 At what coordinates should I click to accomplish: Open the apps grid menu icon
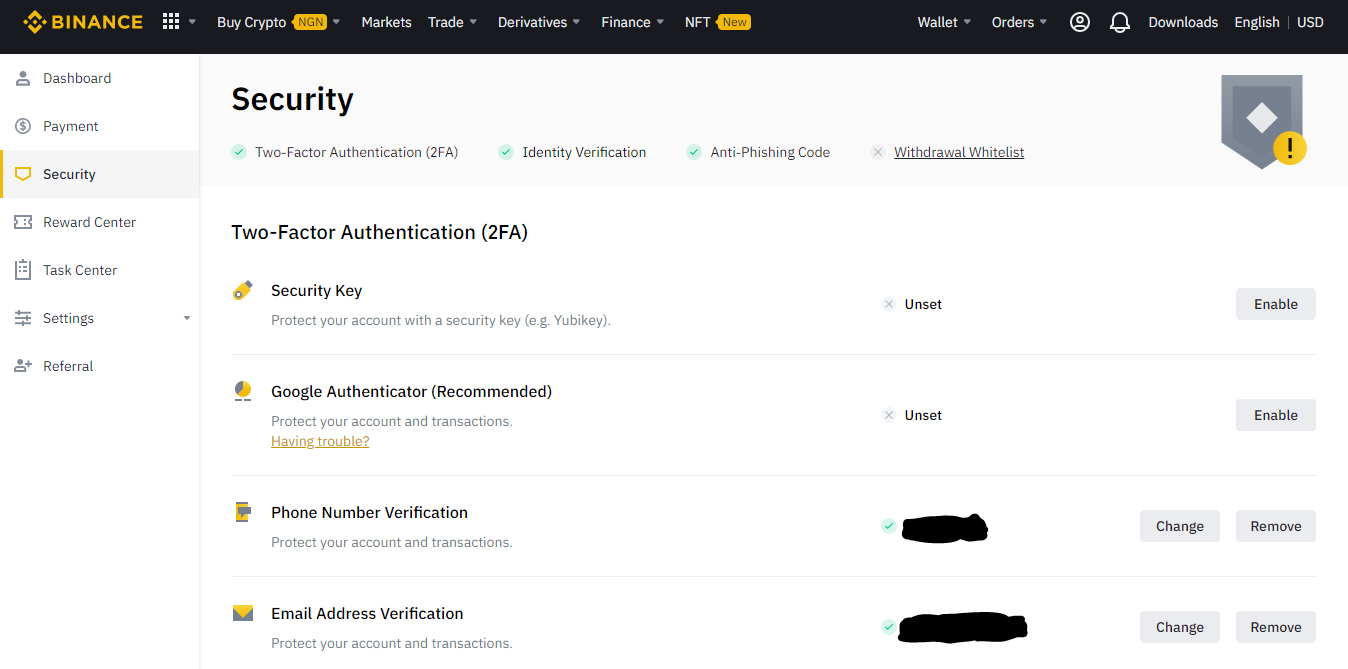coord(171,22)
